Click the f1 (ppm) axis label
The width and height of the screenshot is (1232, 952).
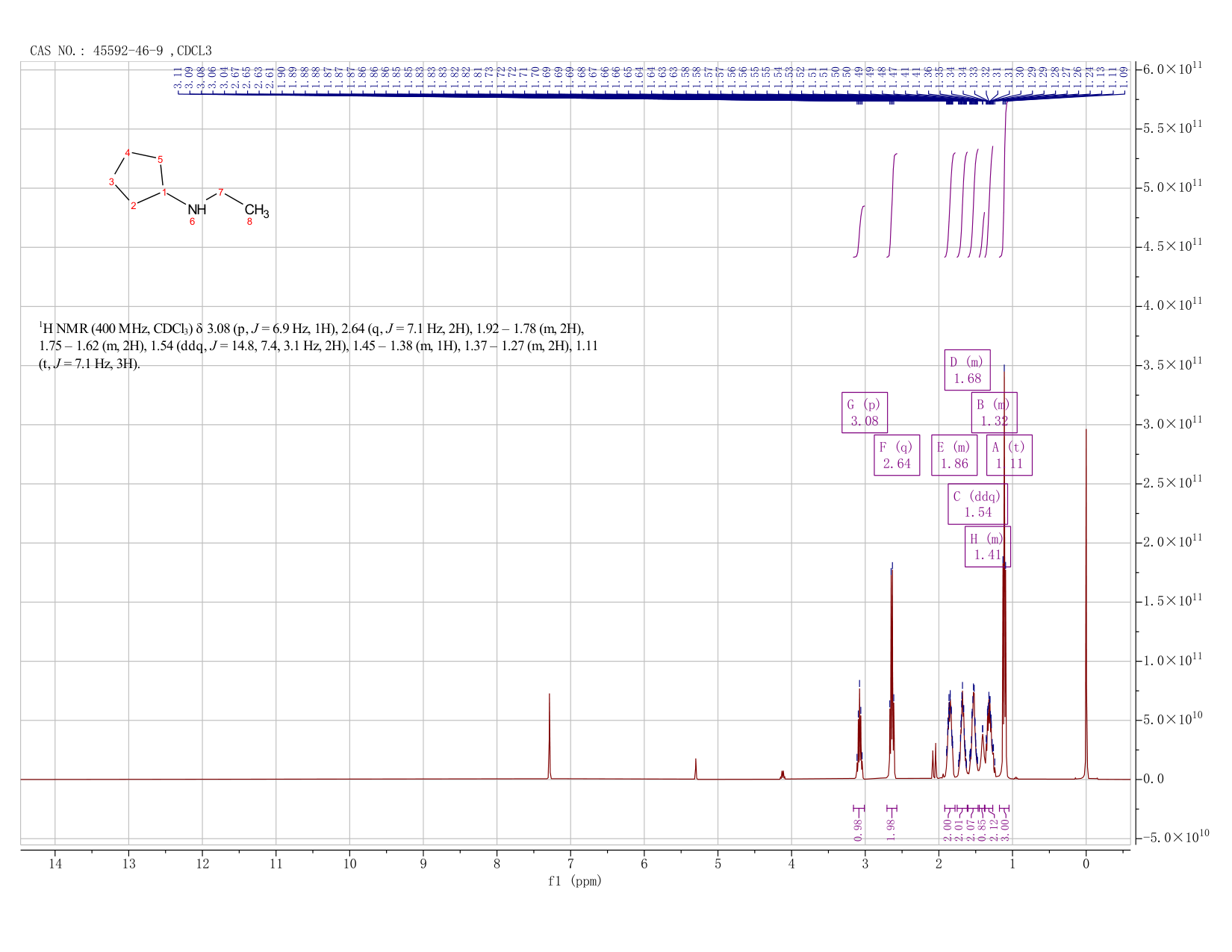(574, 881)
